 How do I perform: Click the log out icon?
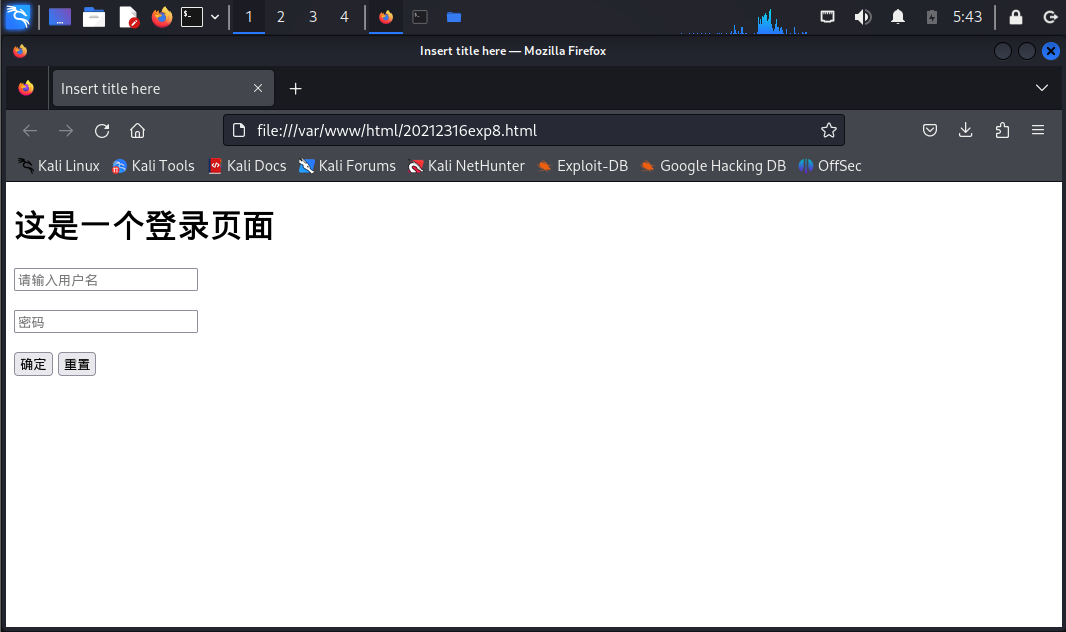[1050, 17]
